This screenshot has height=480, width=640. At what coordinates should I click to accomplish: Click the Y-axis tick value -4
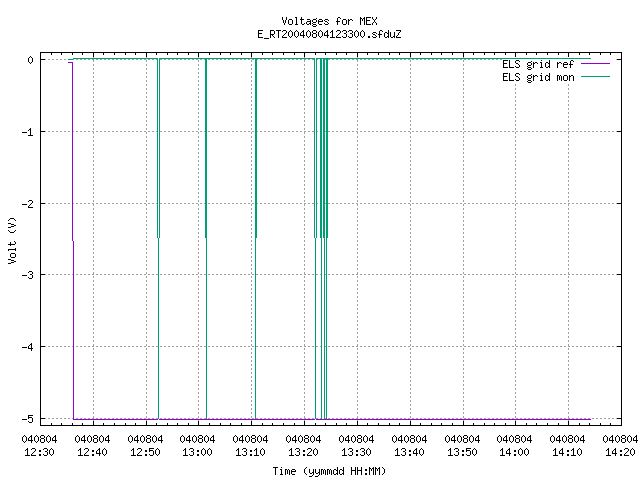28,347
